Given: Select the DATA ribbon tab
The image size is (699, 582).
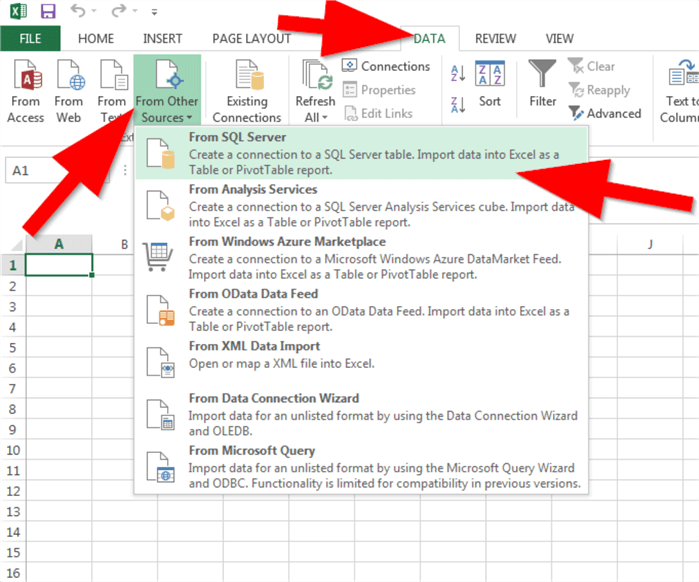Looking at the screenshot, I should pos(429,39).
